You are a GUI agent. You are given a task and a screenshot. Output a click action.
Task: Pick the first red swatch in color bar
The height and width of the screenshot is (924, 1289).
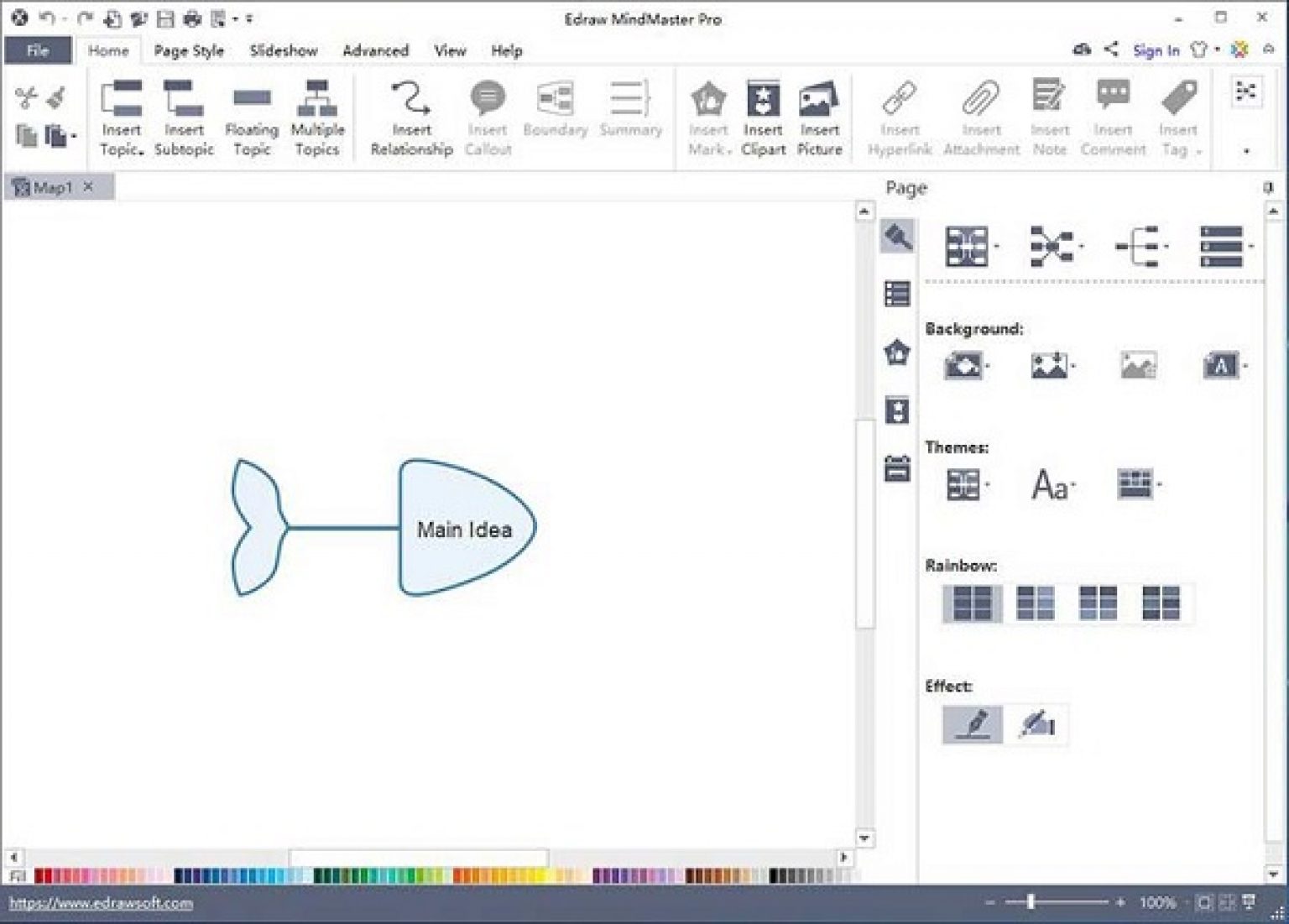[39, 876]
